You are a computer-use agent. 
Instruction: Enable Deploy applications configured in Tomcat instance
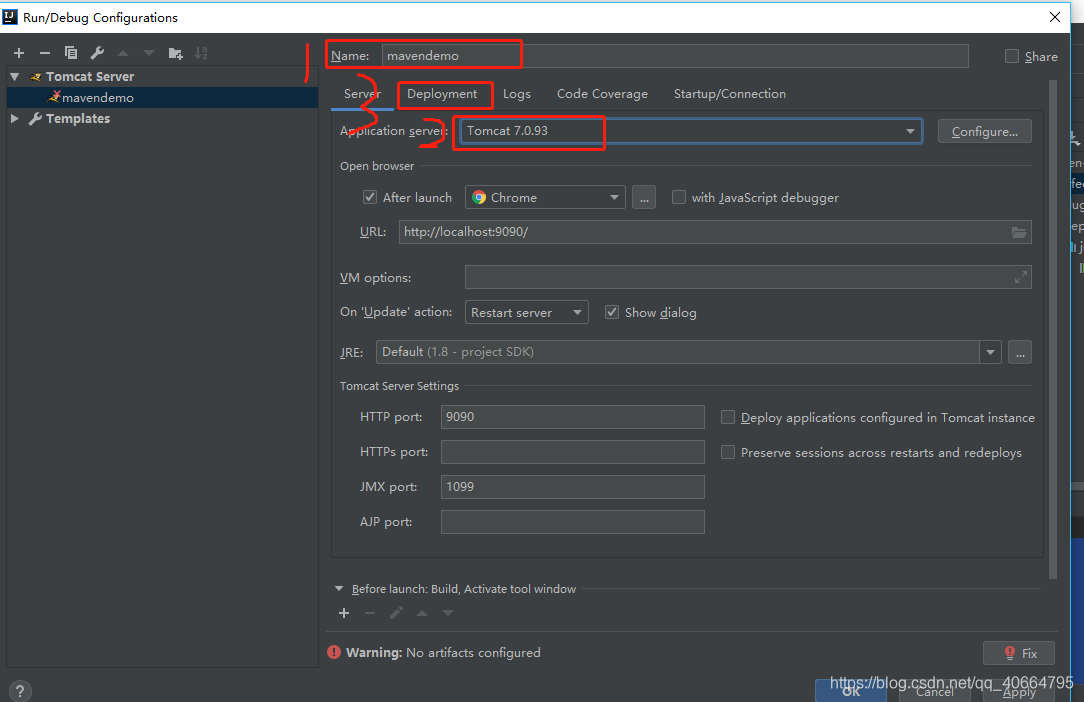728,417
